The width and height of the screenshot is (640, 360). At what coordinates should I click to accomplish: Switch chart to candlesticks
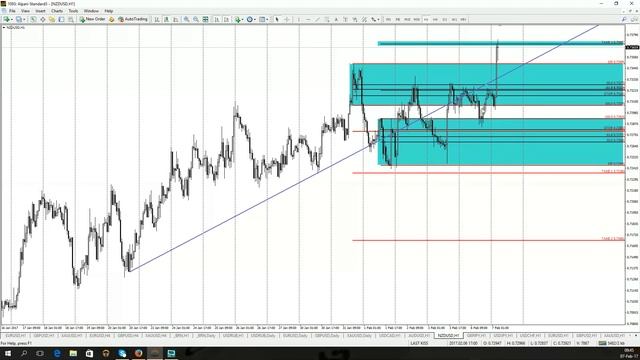(x=167, y=19)
